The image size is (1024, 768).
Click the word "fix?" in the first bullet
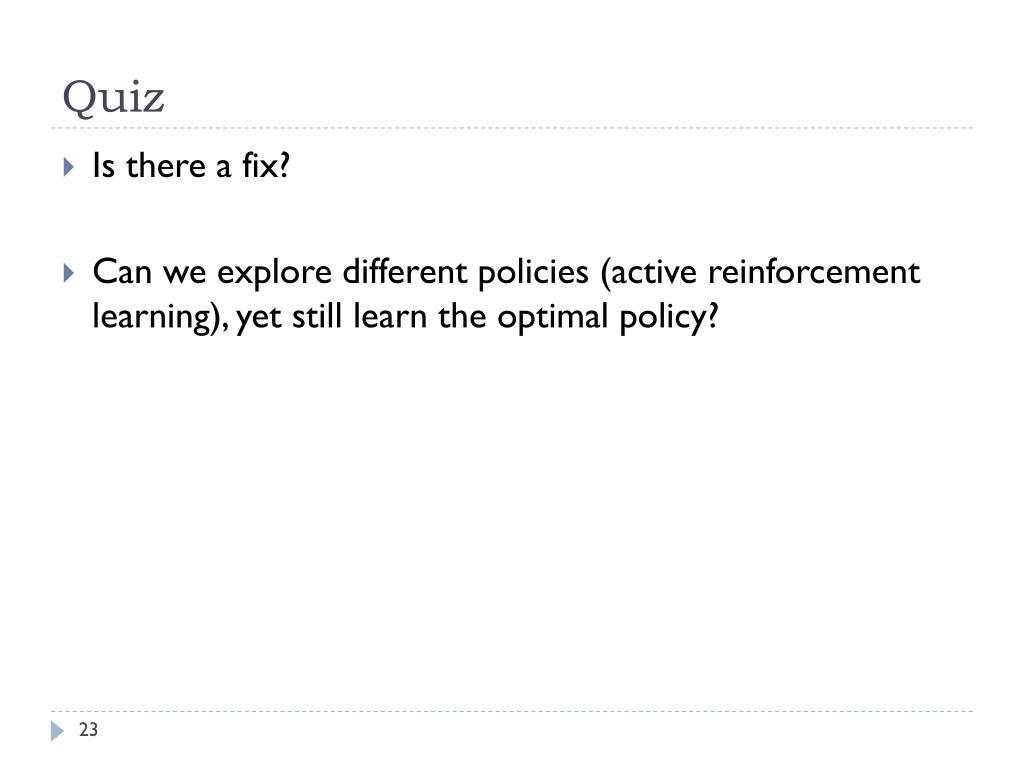[x=266, y=165]
